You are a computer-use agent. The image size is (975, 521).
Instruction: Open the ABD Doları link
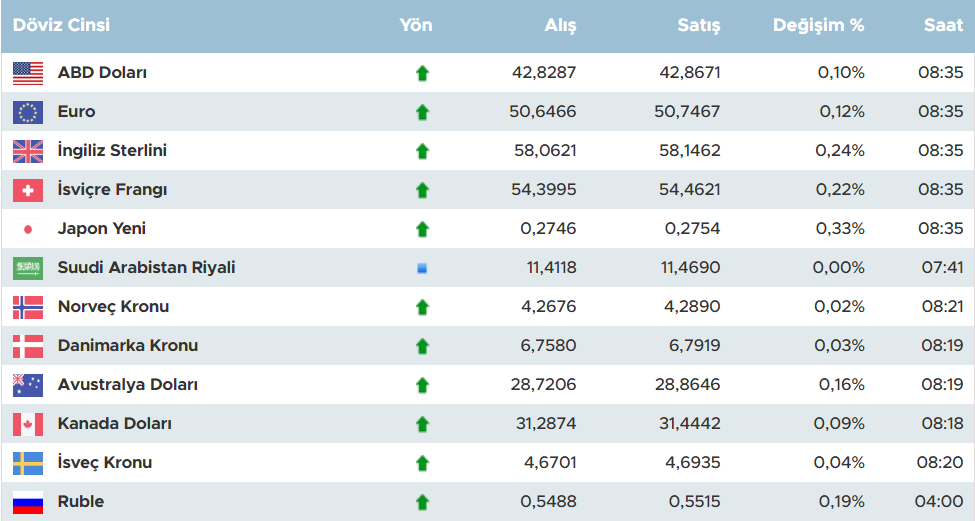[103, 73]
